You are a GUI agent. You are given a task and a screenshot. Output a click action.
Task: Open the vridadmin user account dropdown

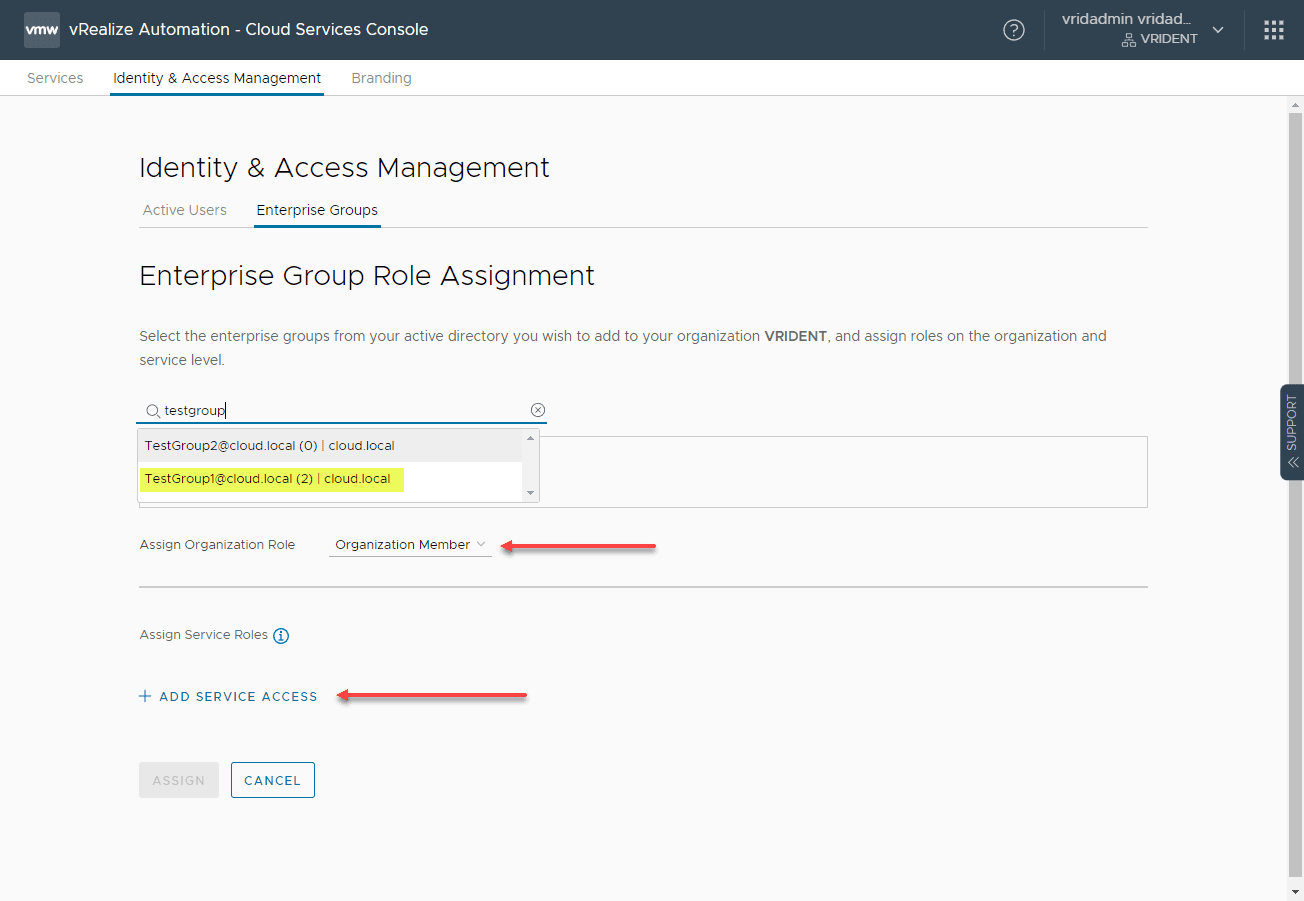(1217, 30)
